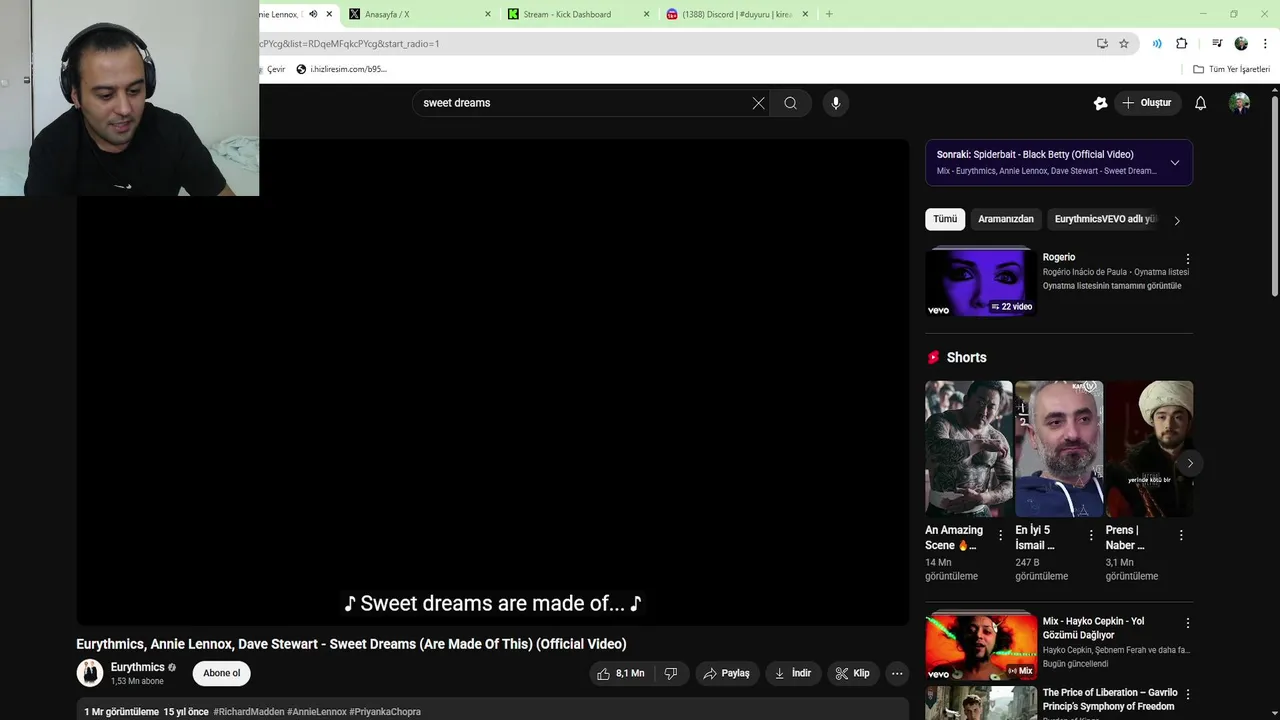Open The Price of Liberation video title

[x=1108, y=699]
